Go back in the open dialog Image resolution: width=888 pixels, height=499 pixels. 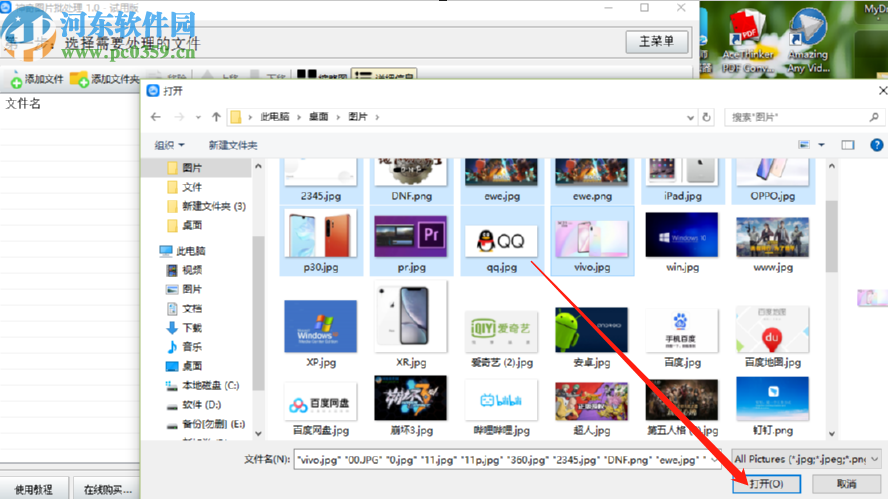point(156,117)
